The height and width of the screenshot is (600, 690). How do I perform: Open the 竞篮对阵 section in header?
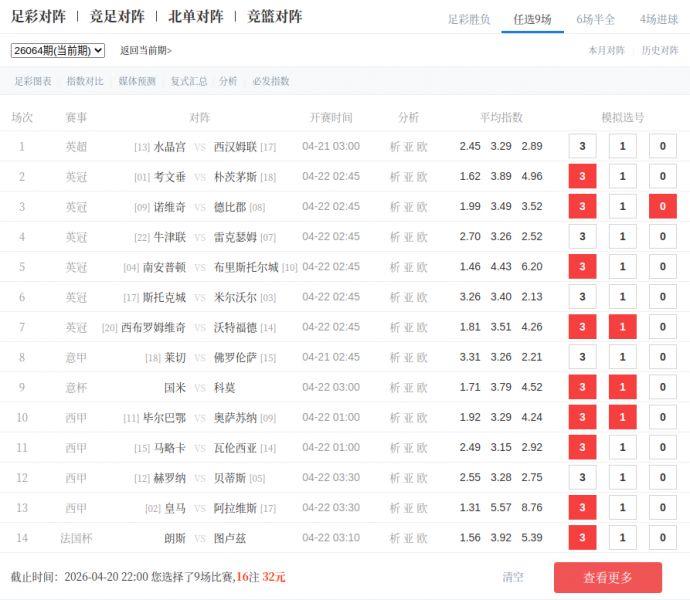[x=275, y=16]
